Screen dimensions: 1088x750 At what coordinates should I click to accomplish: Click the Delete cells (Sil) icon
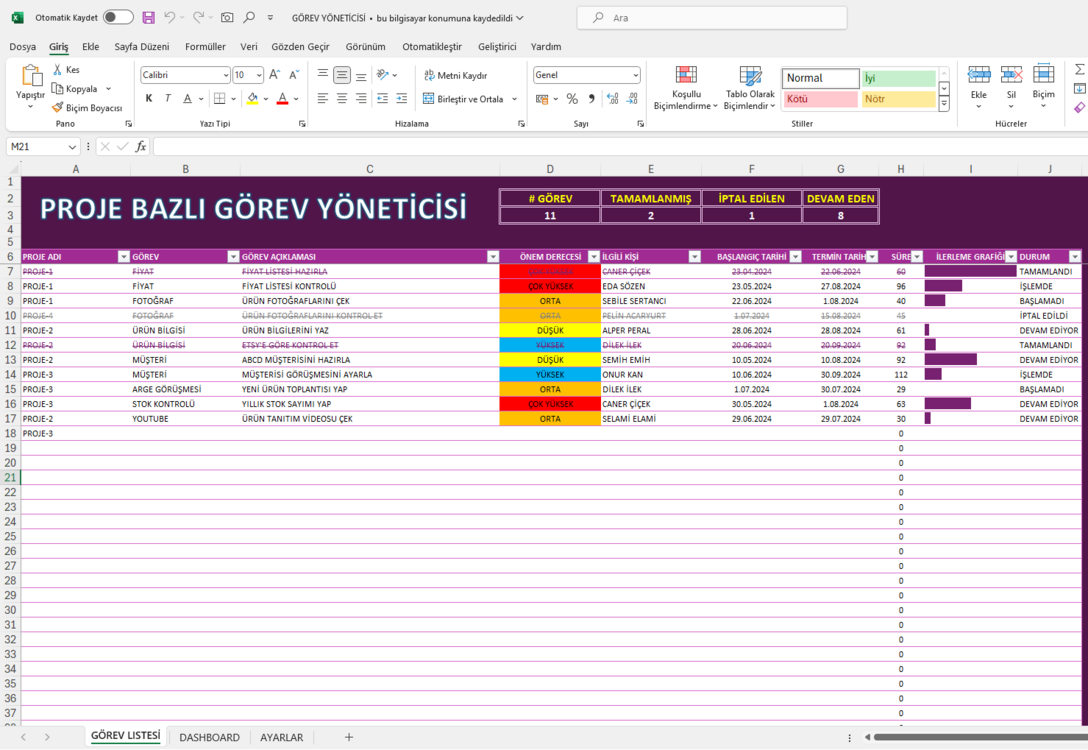[1011, 74]
